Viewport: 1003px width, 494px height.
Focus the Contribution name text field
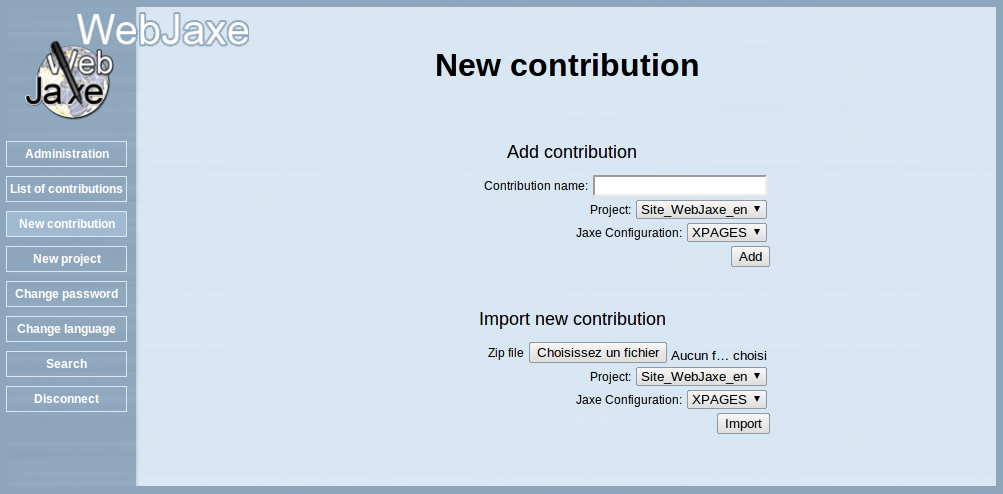pos(680,186)
